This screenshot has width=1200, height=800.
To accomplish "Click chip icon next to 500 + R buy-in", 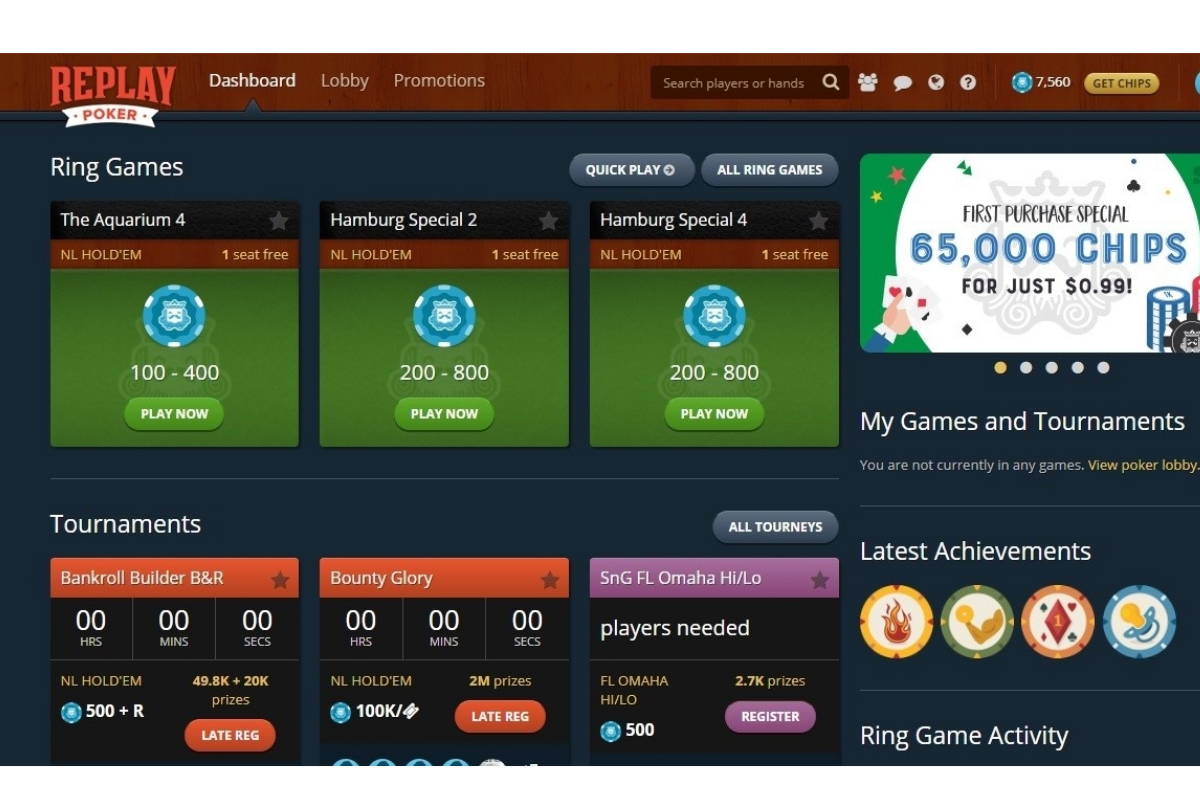I will point(71,712).
